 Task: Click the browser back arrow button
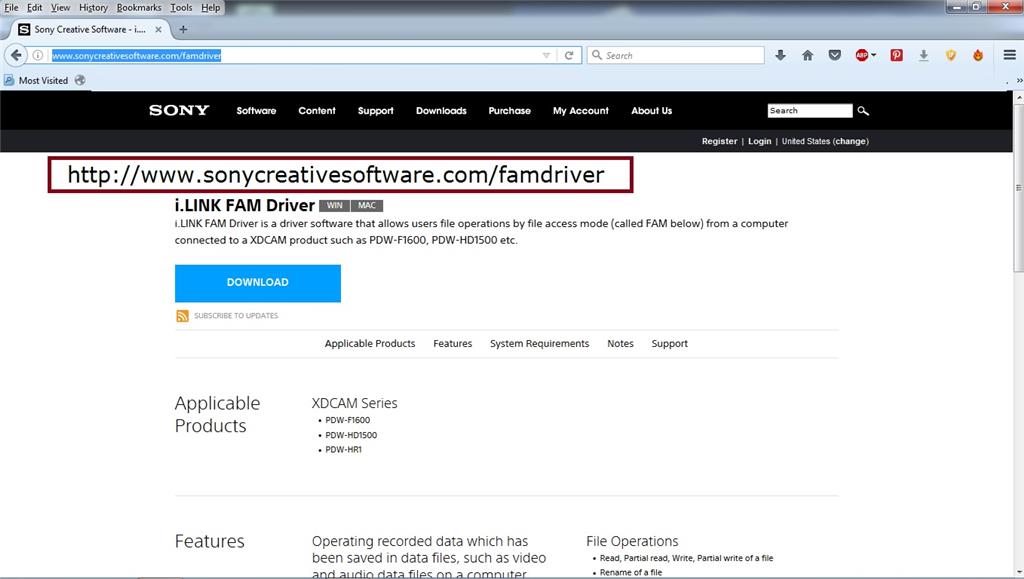click(x=16, y=55)
